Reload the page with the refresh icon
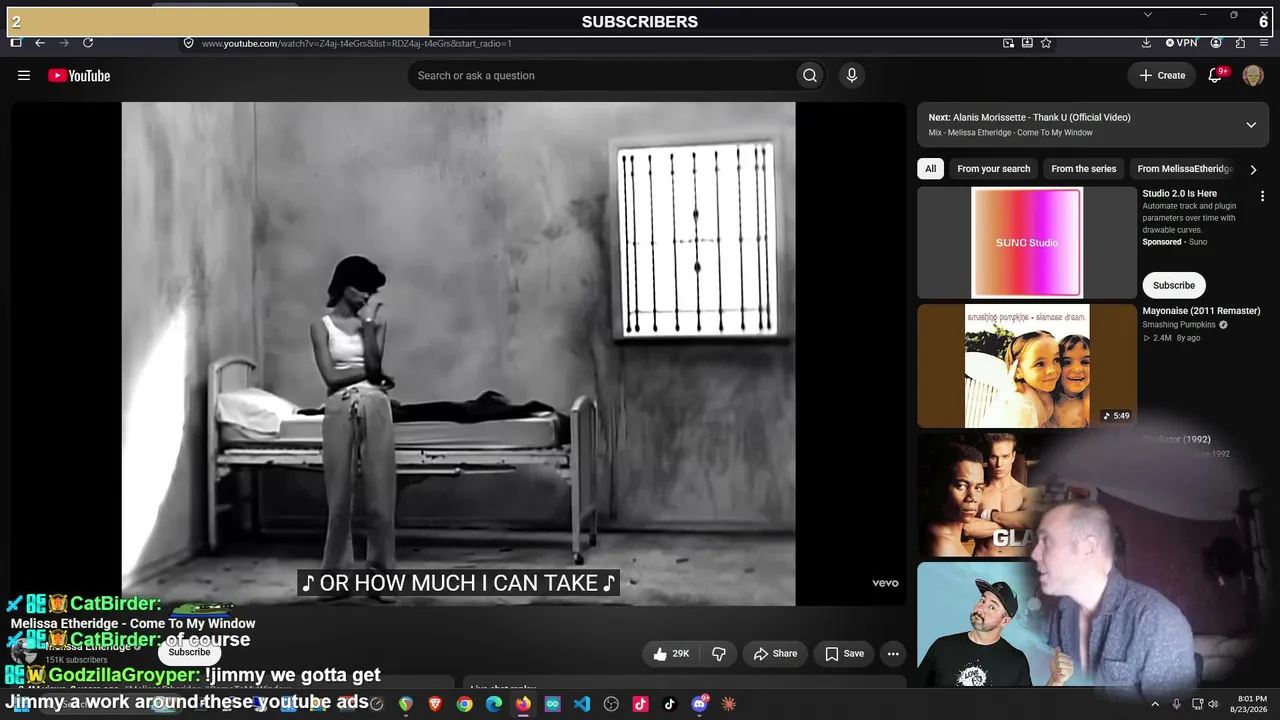The image size is (1280, 720). pos(88,43)
